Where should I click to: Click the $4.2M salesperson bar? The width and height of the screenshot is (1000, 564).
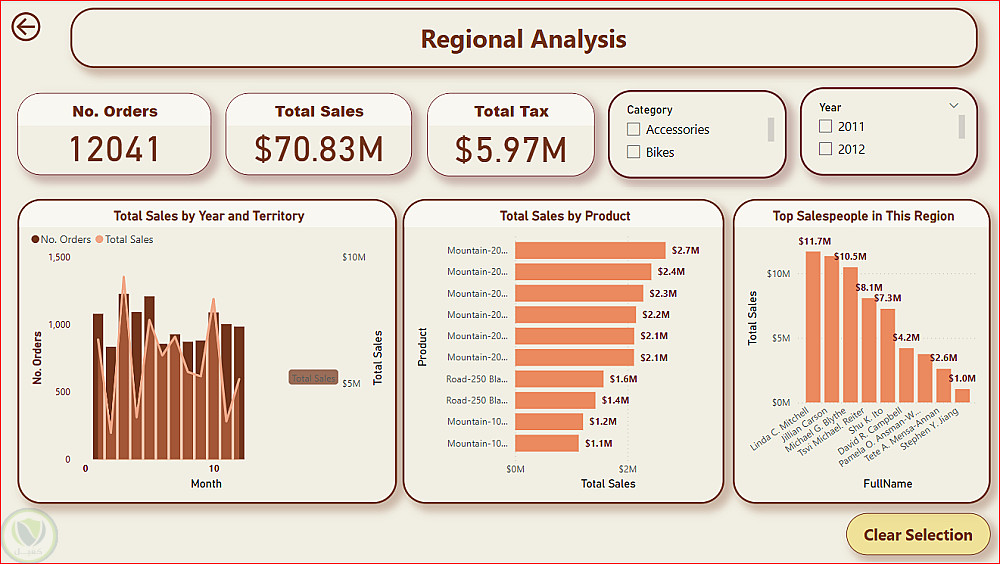[x=906, y=375]
